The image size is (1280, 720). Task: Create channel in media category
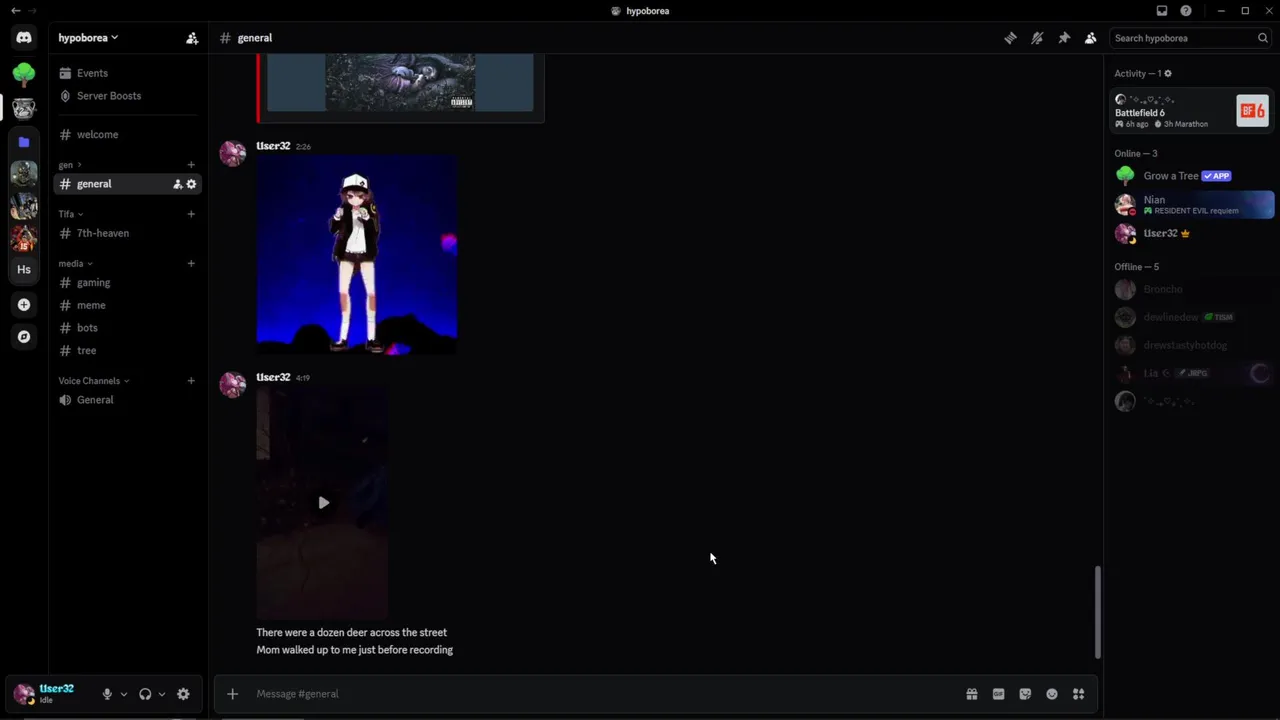click(191, 264)
